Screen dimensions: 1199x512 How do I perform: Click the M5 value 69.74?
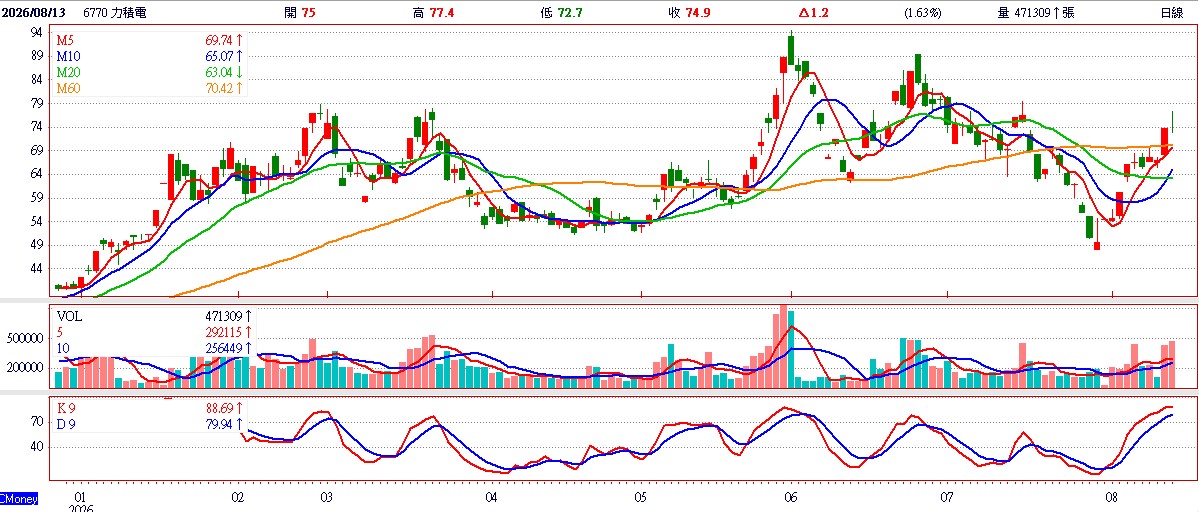[x=219, y=41]
